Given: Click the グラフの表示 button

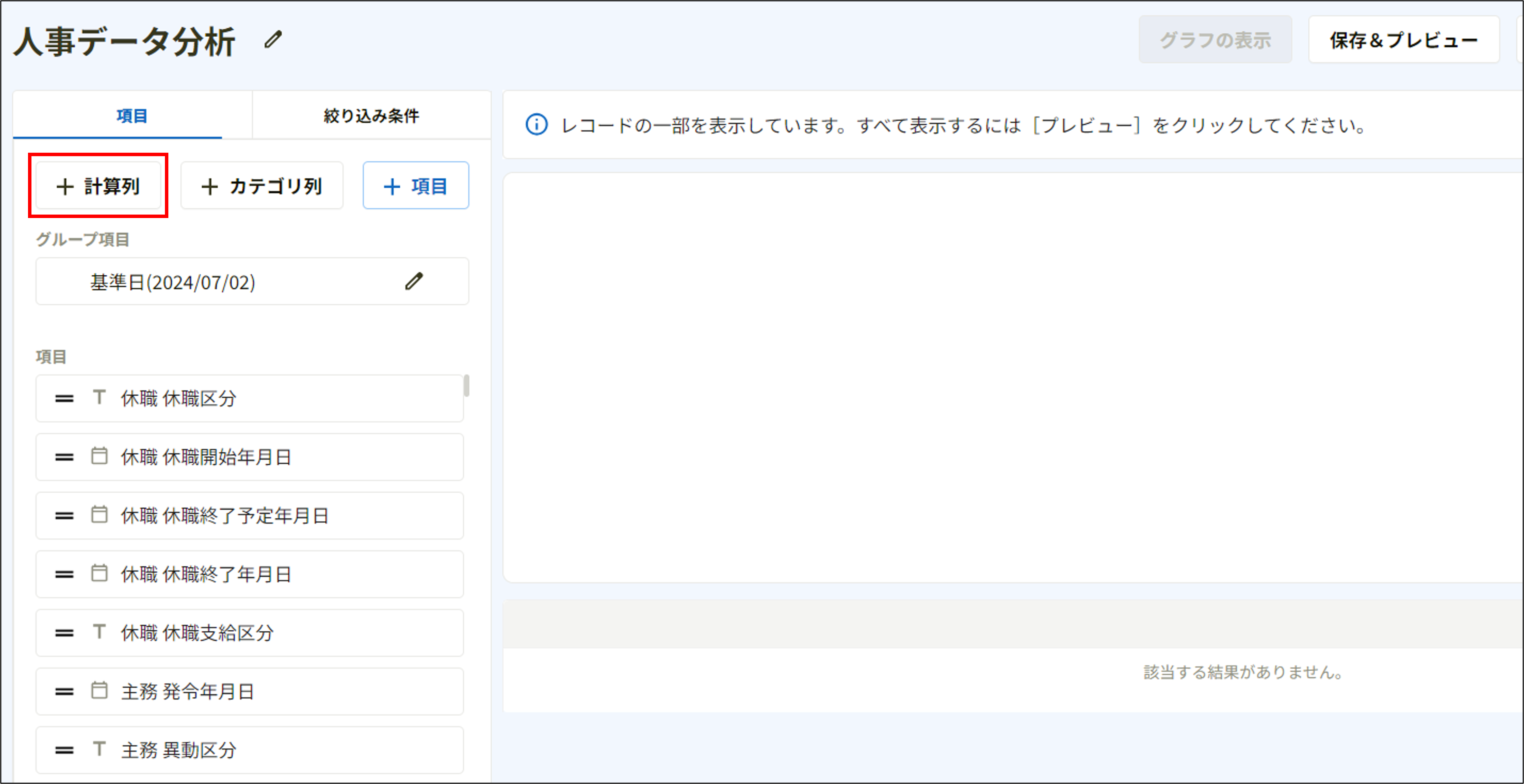Looking at the screenshot, I should pos(1216,40).
